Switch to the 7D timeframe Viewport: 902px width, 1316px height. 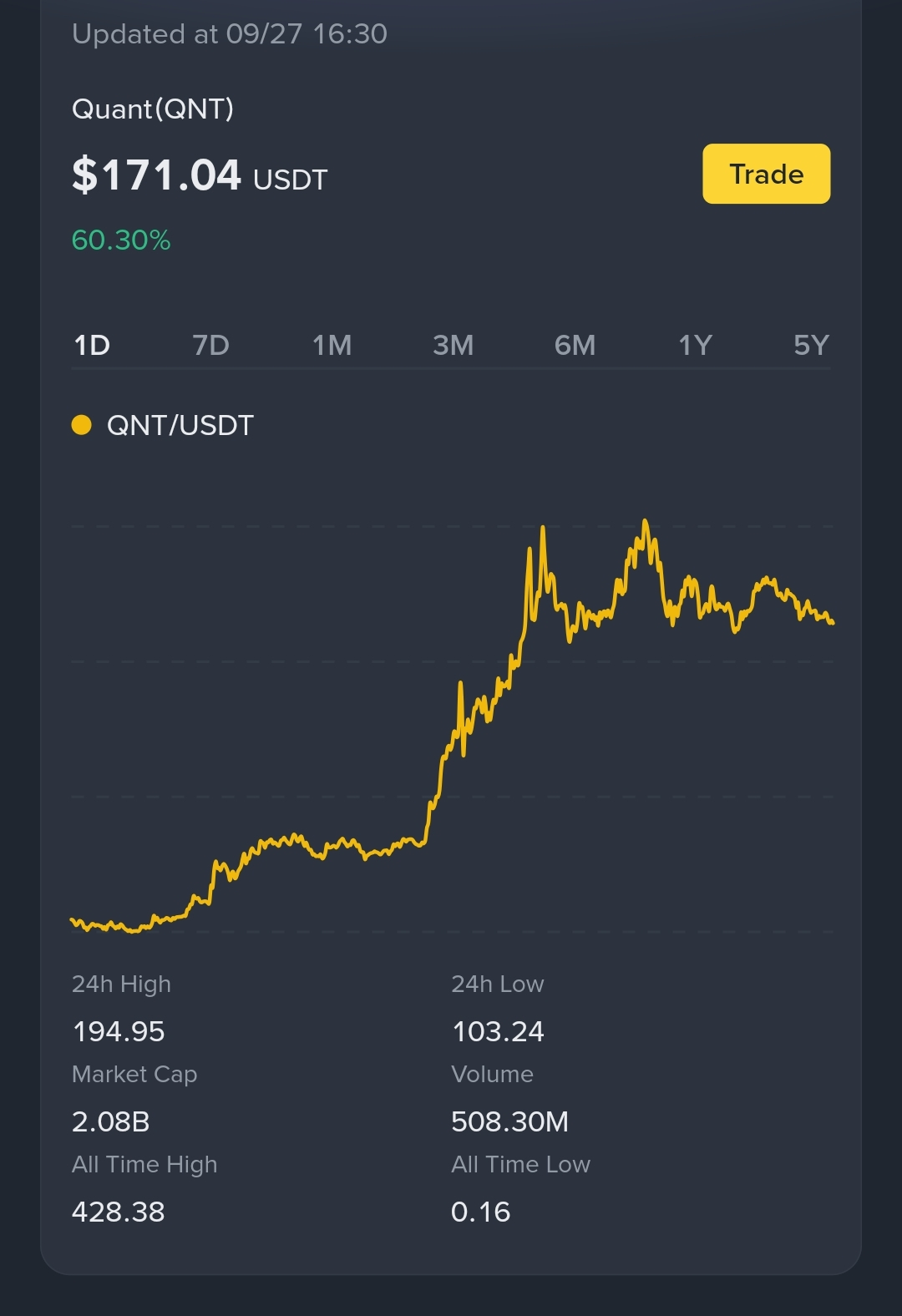(210, 345)
